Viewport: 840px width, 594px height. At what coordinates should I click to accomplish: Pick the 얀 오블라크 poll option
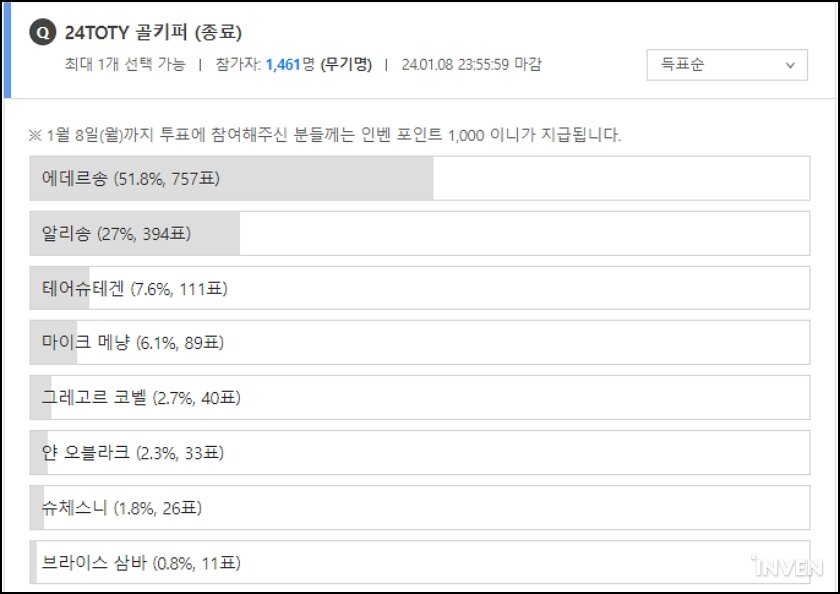pyautogui.click(x=133, y=452)
